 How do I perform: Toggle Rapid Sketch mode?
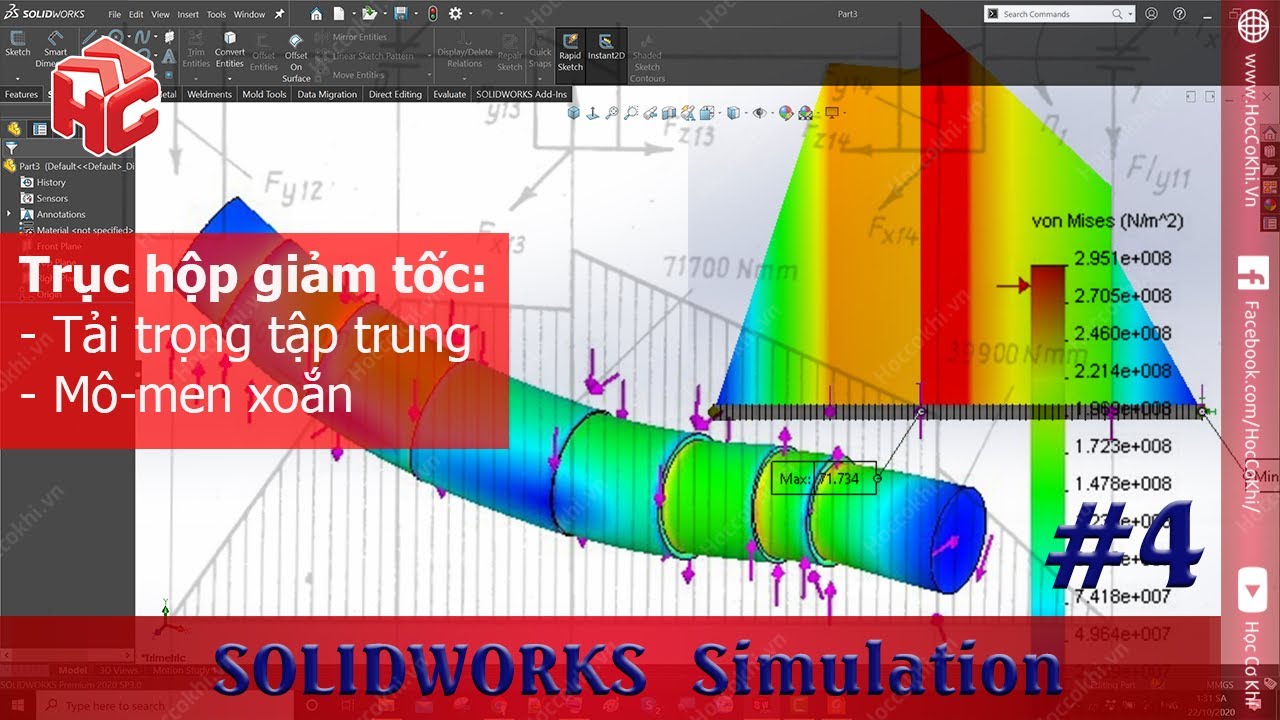coord(570,52)
